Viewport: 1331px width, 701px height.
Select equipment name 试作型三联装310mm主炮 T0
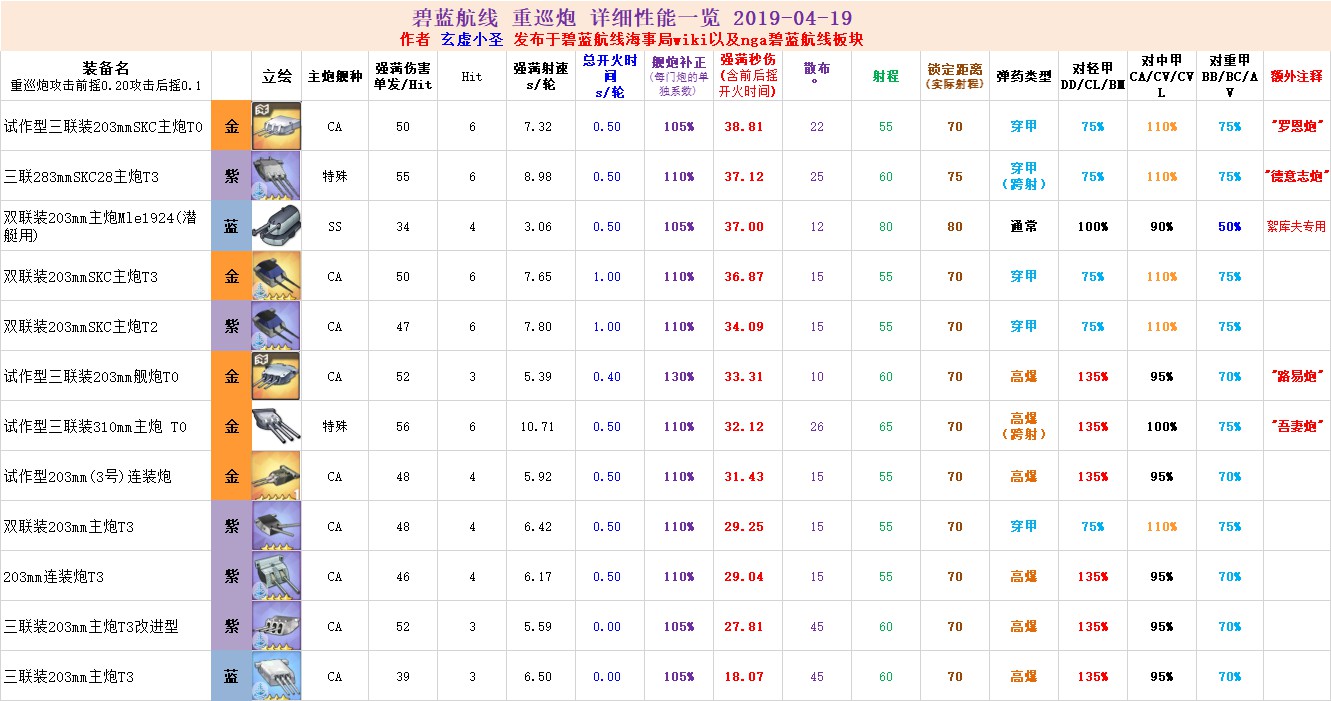pyautogui.click(x=95, y=427)
